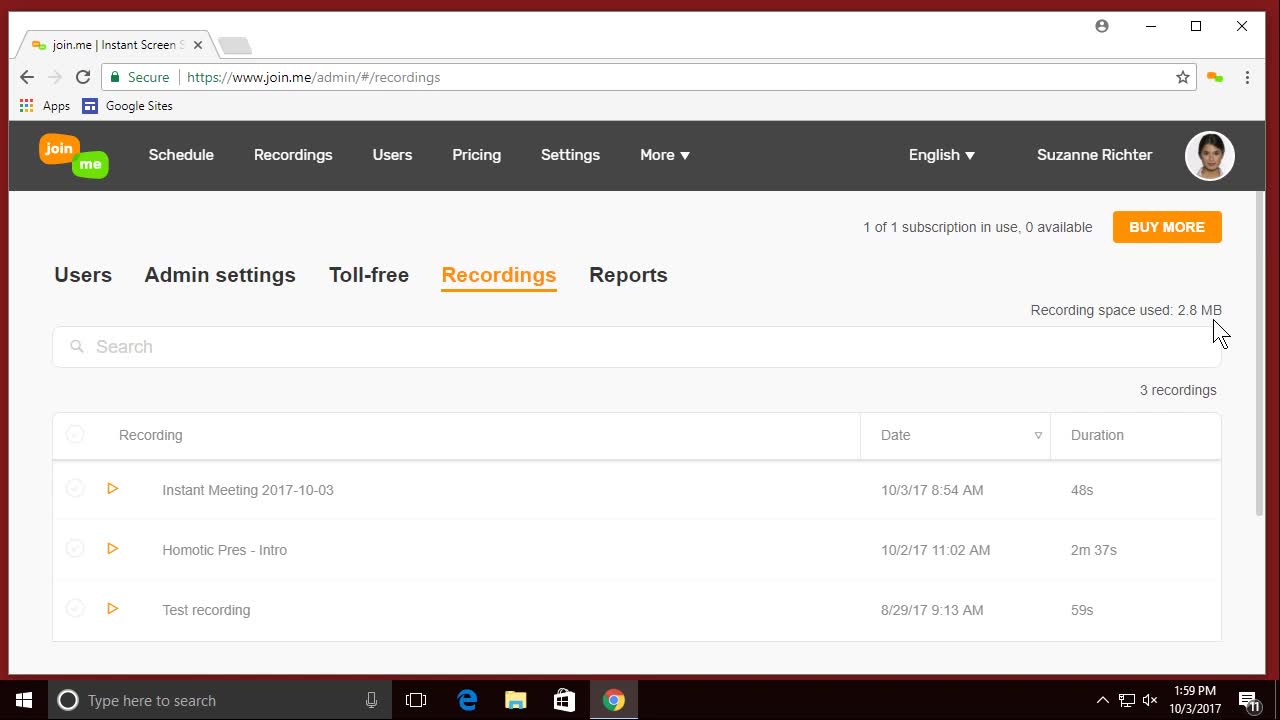Click the Chrome forward arrow
1280x720 pixels.
[x=55, y=77]
